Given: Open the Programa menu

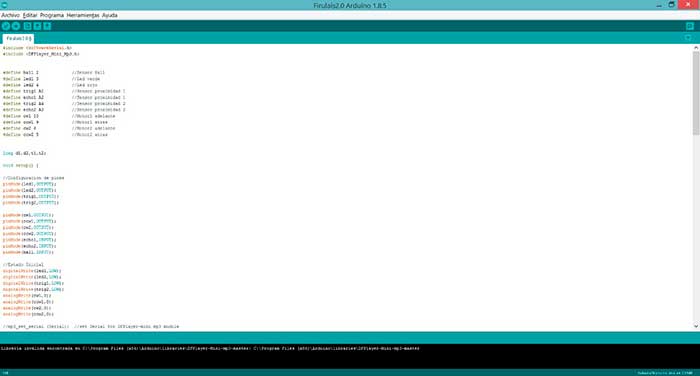Looking at the screenshot, I should click(52, 15).
